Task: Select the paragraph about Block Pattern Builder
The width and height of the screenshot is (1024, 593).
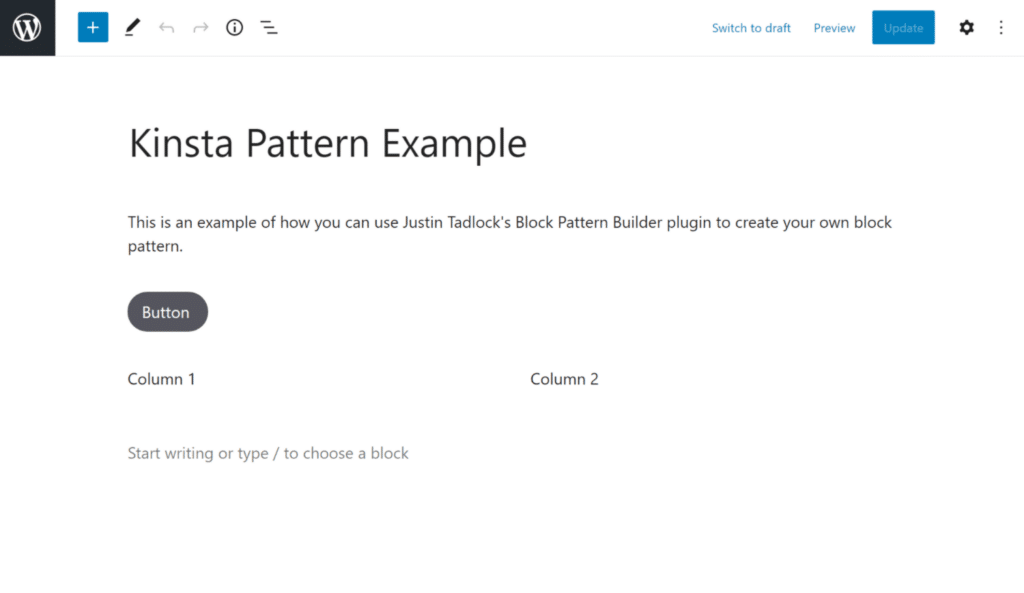Action: [x=509, y=233]
